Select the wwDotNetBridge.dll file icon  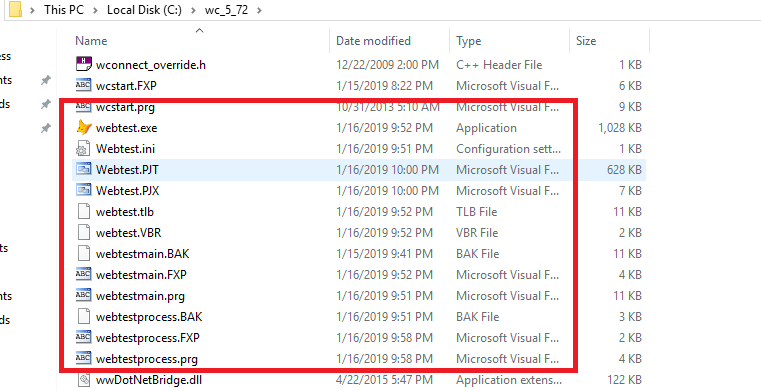tap(83, 379)
